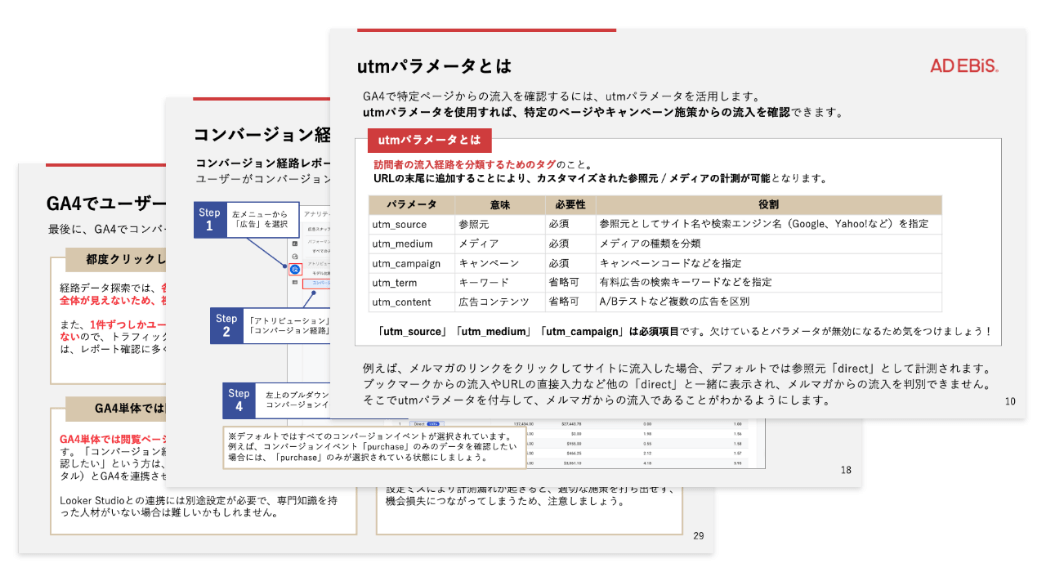Select the front slide heading 'utmパラメータとは'
The image size is (1046, 588).
(x=434, y=66)
